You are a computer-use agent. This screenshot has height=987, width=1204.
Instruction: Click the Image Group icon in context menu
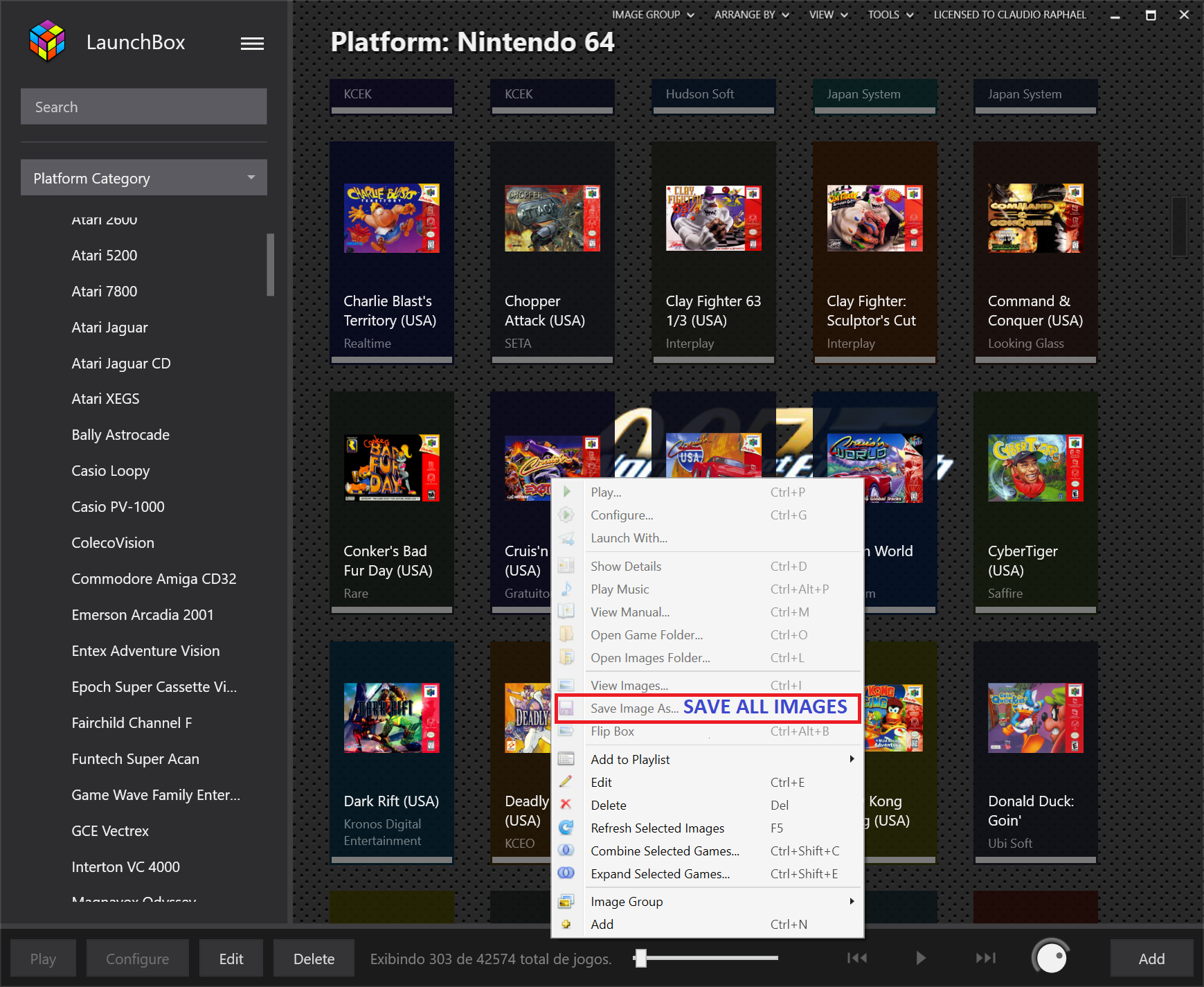[566, 901]
